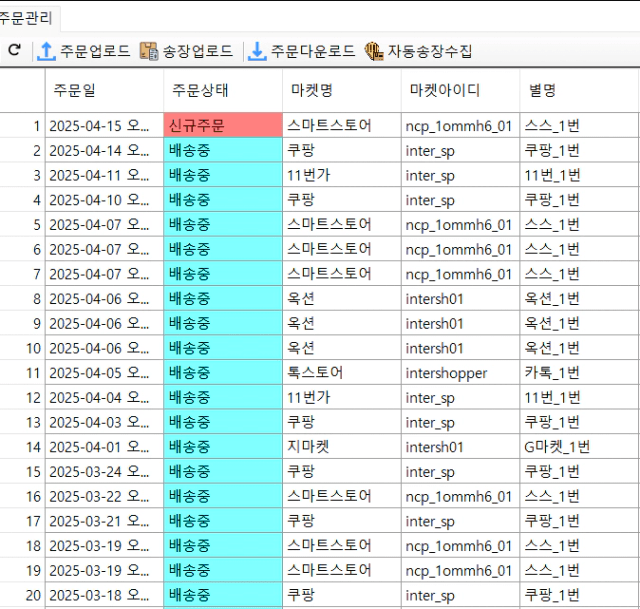Select 2025-03-18 date cell
The width and height of the screenshot is (640, 609).
click(104, 595)
